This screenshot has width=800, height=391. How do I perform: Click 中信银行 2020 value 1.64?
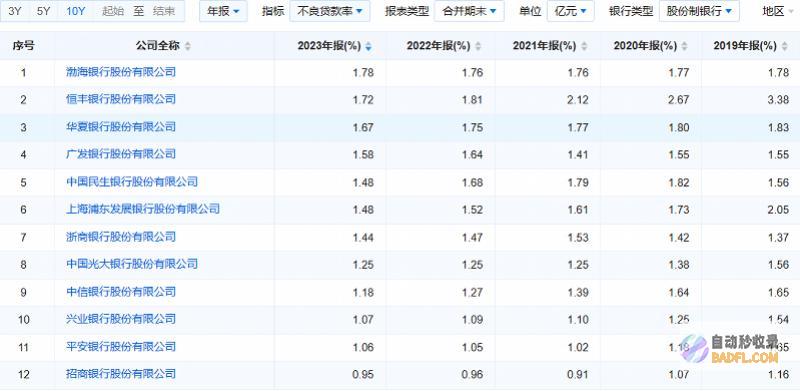678,292
